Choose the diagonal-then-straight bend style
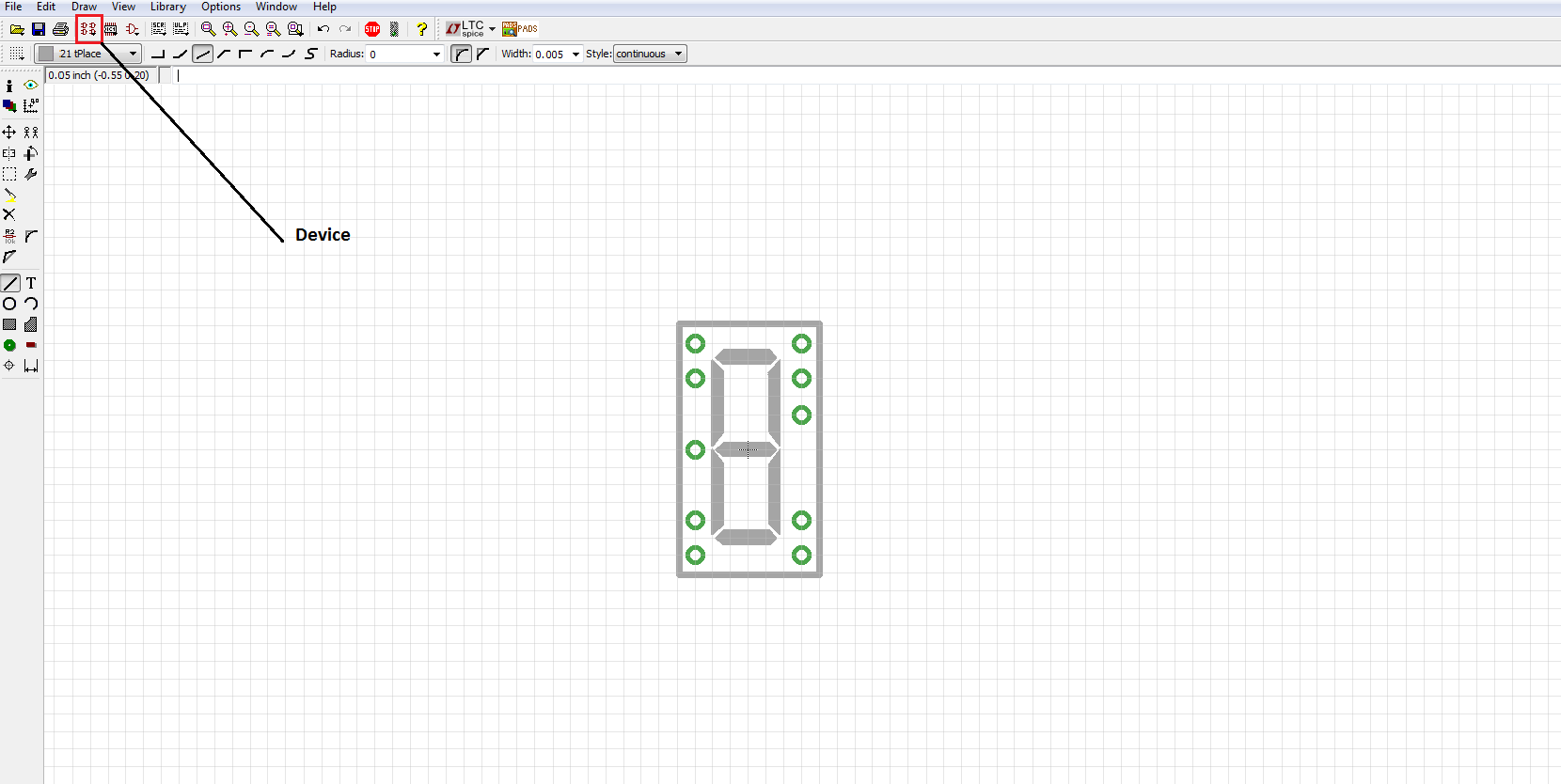This screenshot has width=1561, height=784. pos(224,54)
